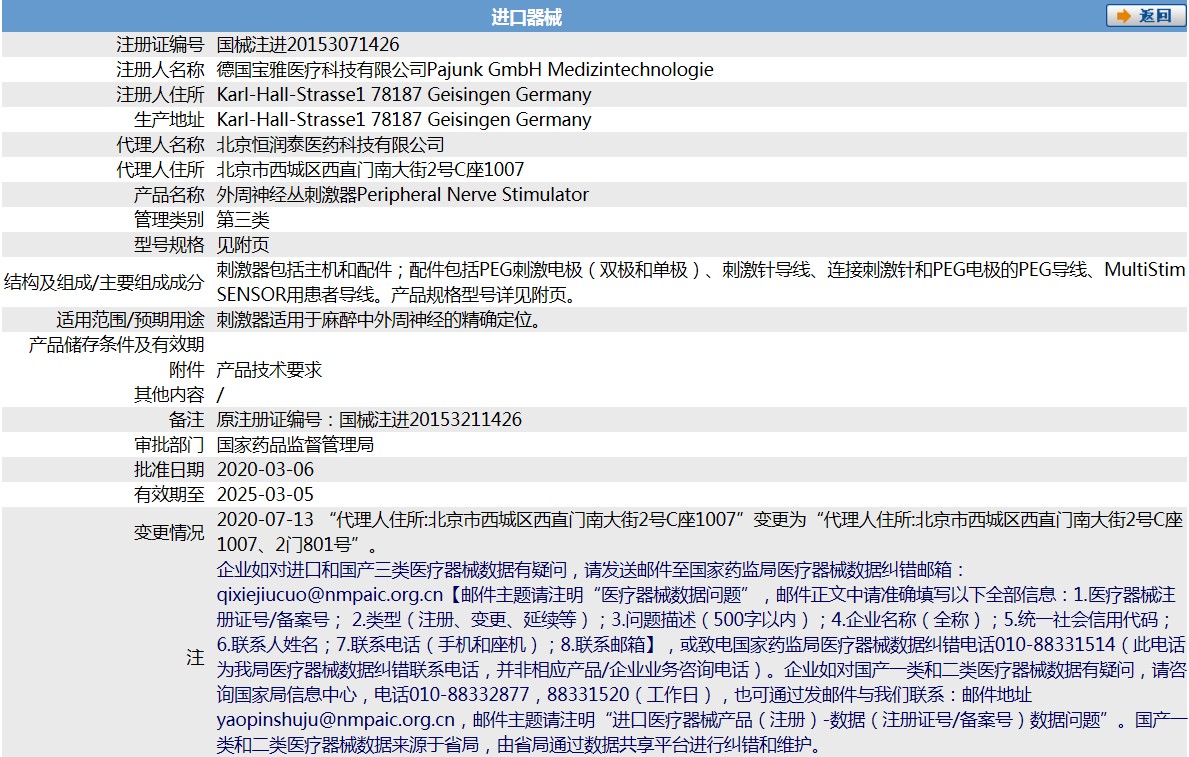This screenshot has width=1189, height=757.
Task: Click the 返回 back button
Action: click(x=1145, y=16)
